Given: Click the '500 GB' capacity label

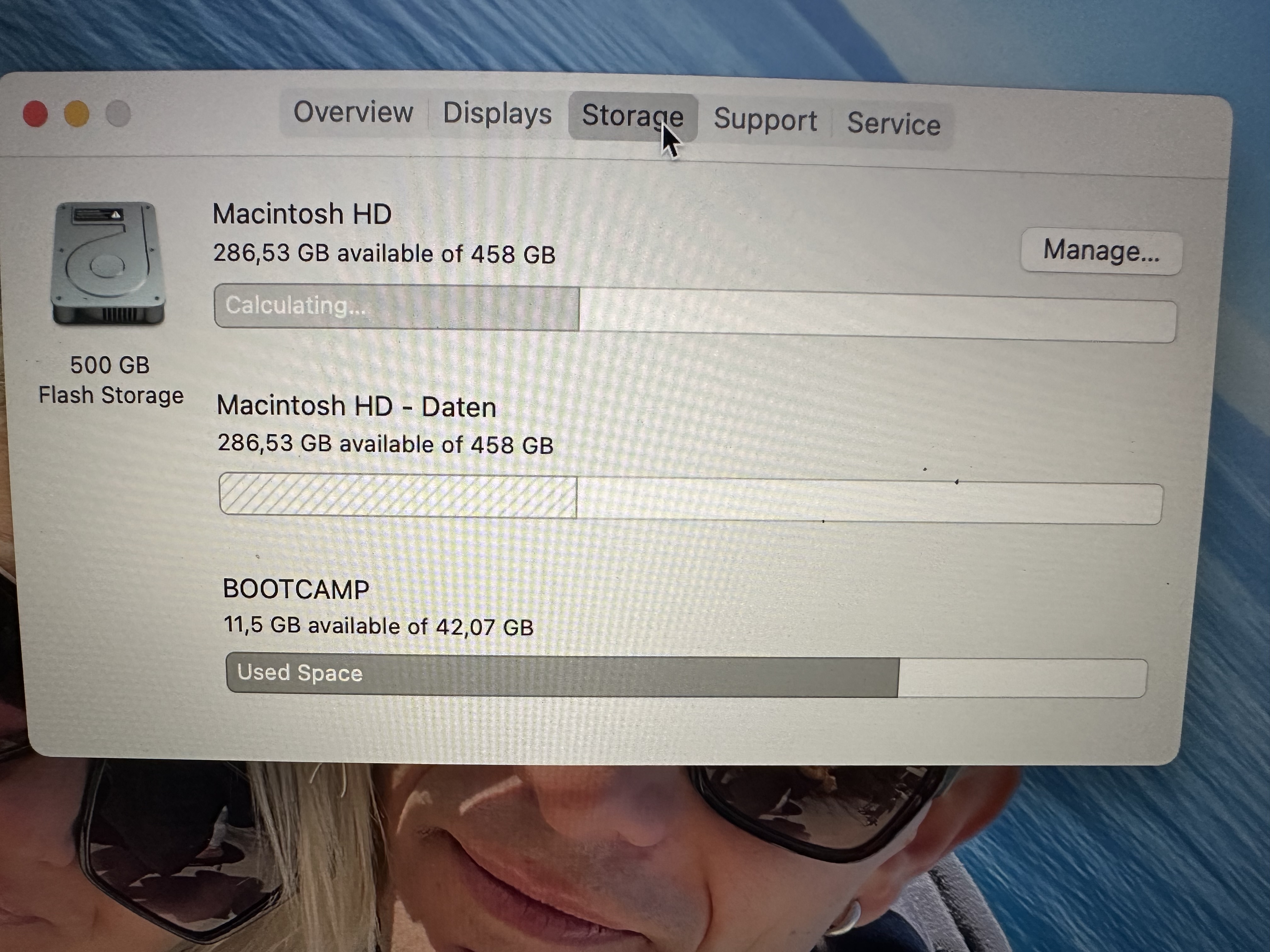Looking at the screenshot, I should pyautogui.click(x=110, y=365).
